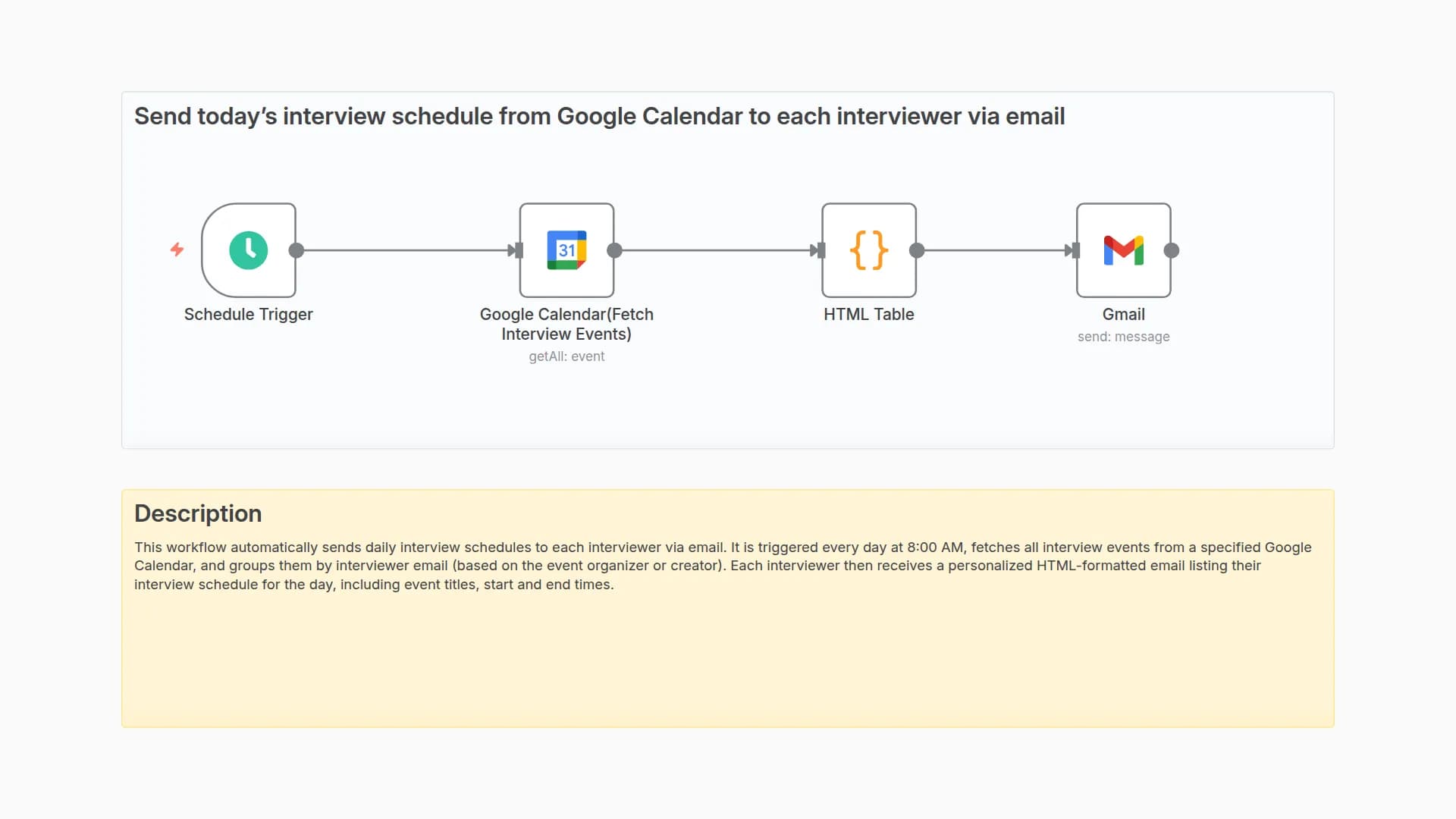Select the Schedule Trigger label text
Image resolution: width=1456 pixels, height=819 pixels.
248,314
